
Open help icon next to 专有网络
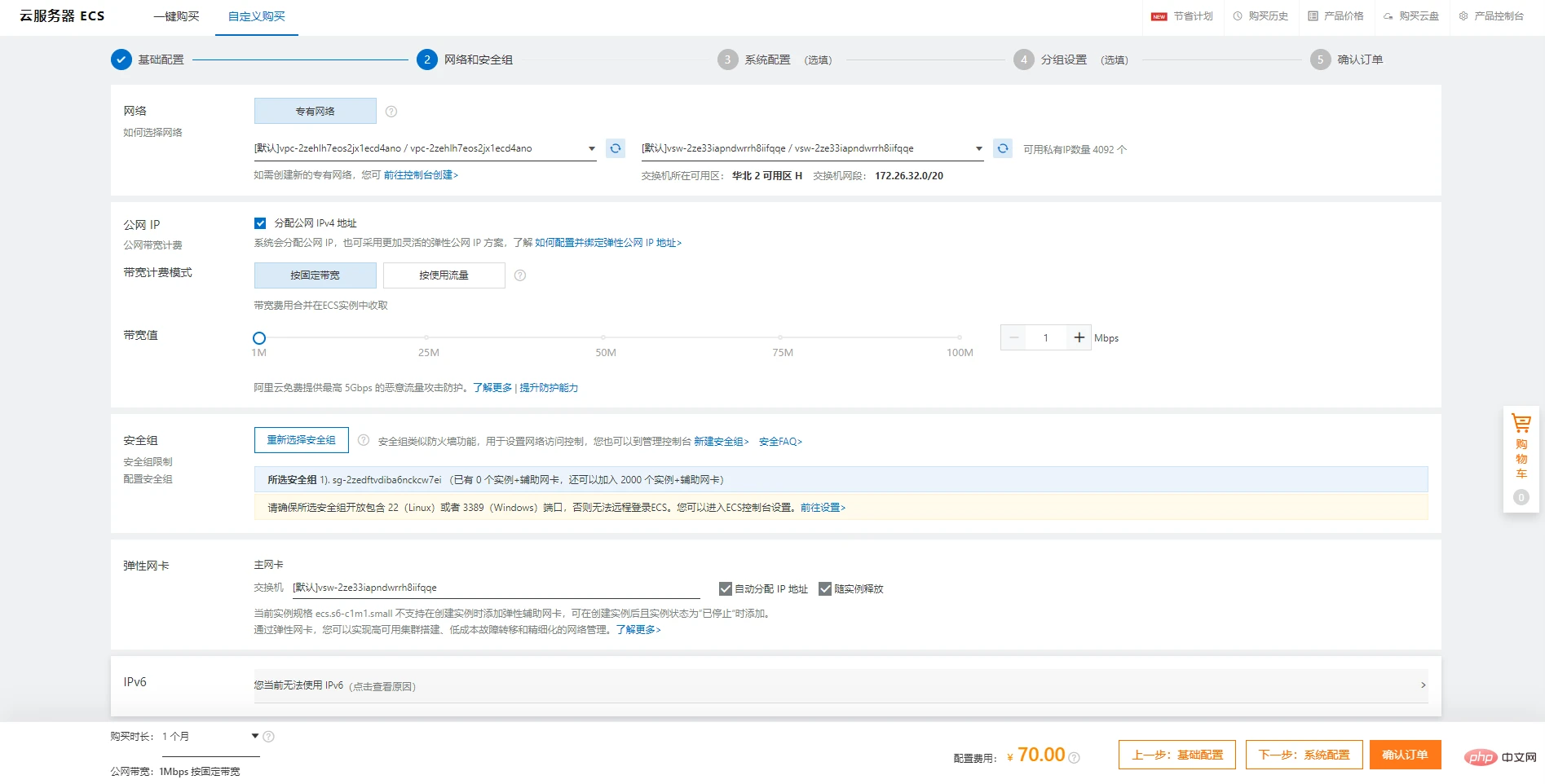pyautogui.click(x=391, y=112)
